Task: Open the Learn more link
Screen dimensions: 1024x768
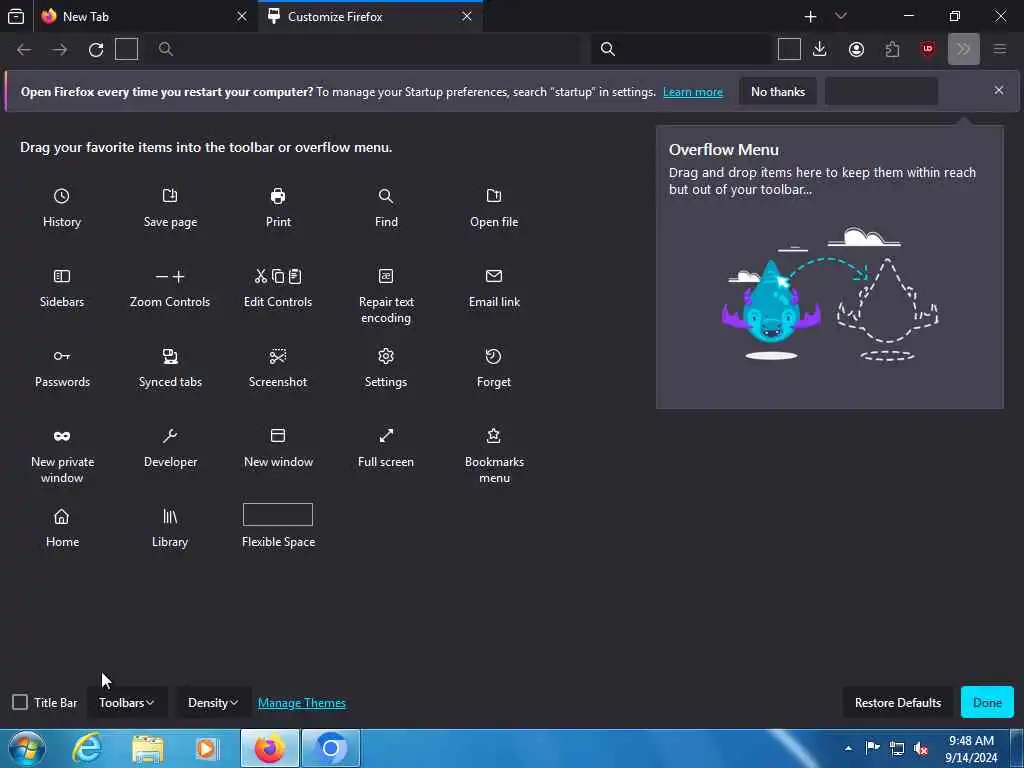Action: pos(693,92)
